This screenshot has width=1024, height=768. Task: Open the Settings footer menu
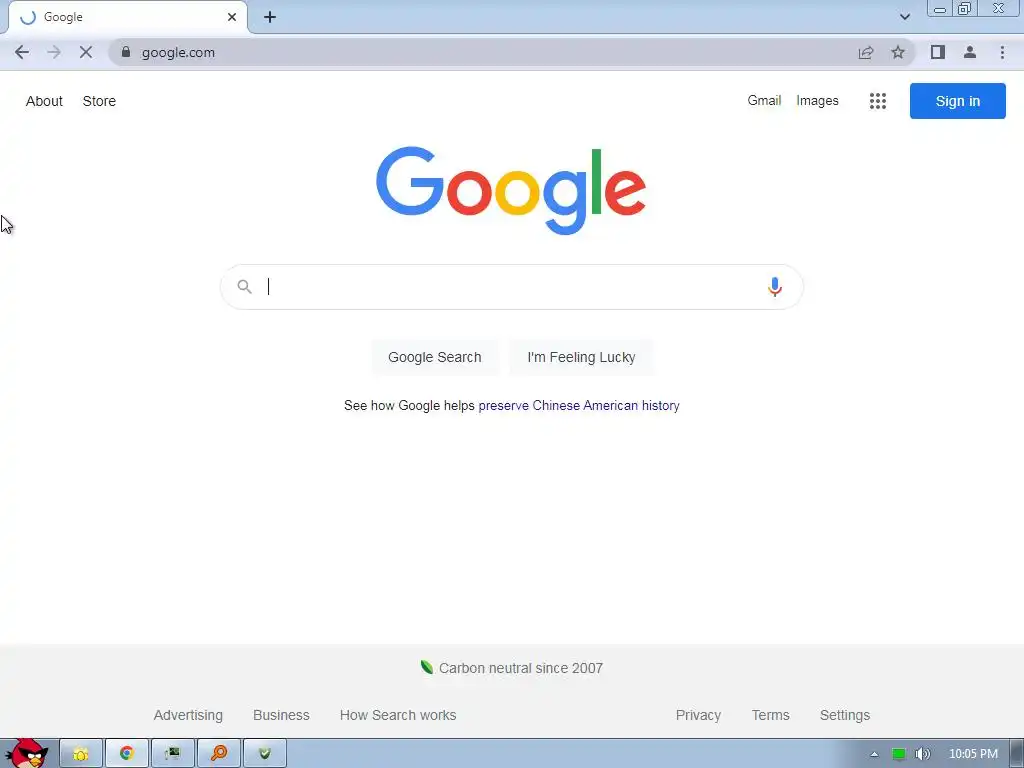click(844, 715)
